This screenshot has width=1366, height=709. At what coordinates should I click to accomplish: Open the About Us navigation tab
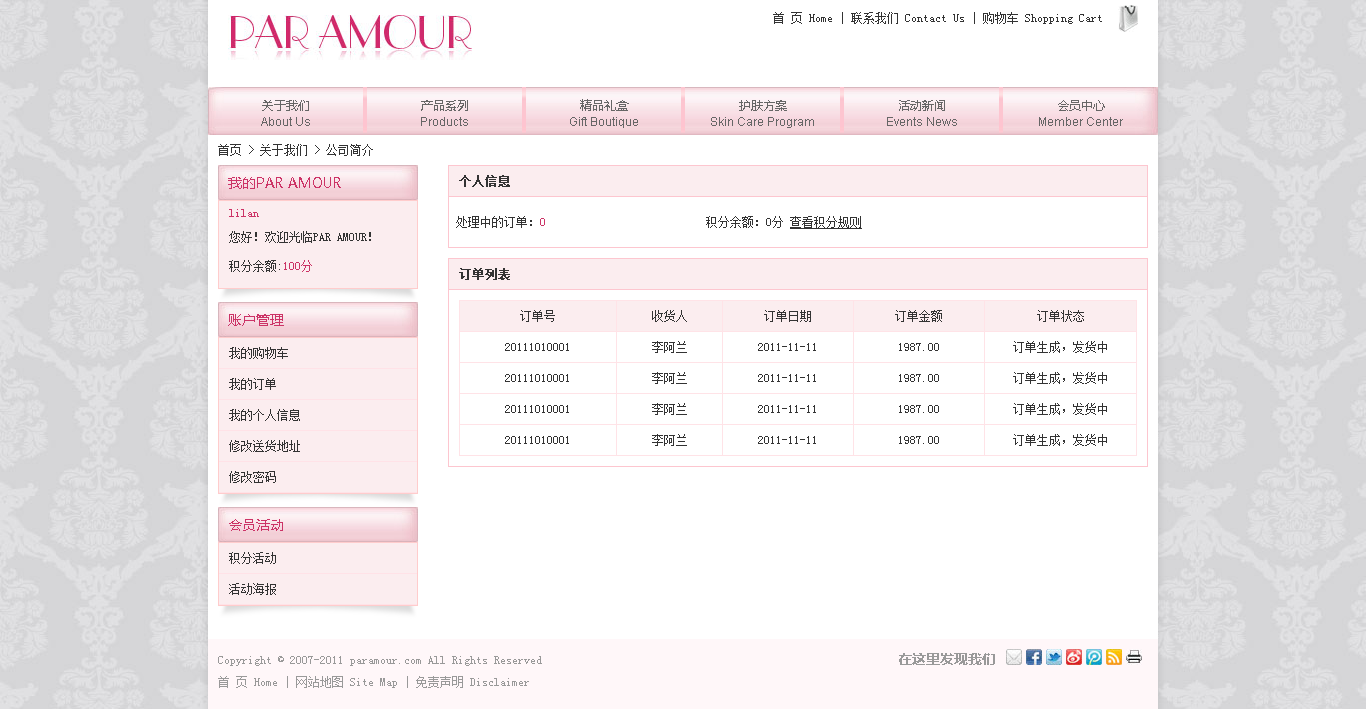click(x=286, y=112)
